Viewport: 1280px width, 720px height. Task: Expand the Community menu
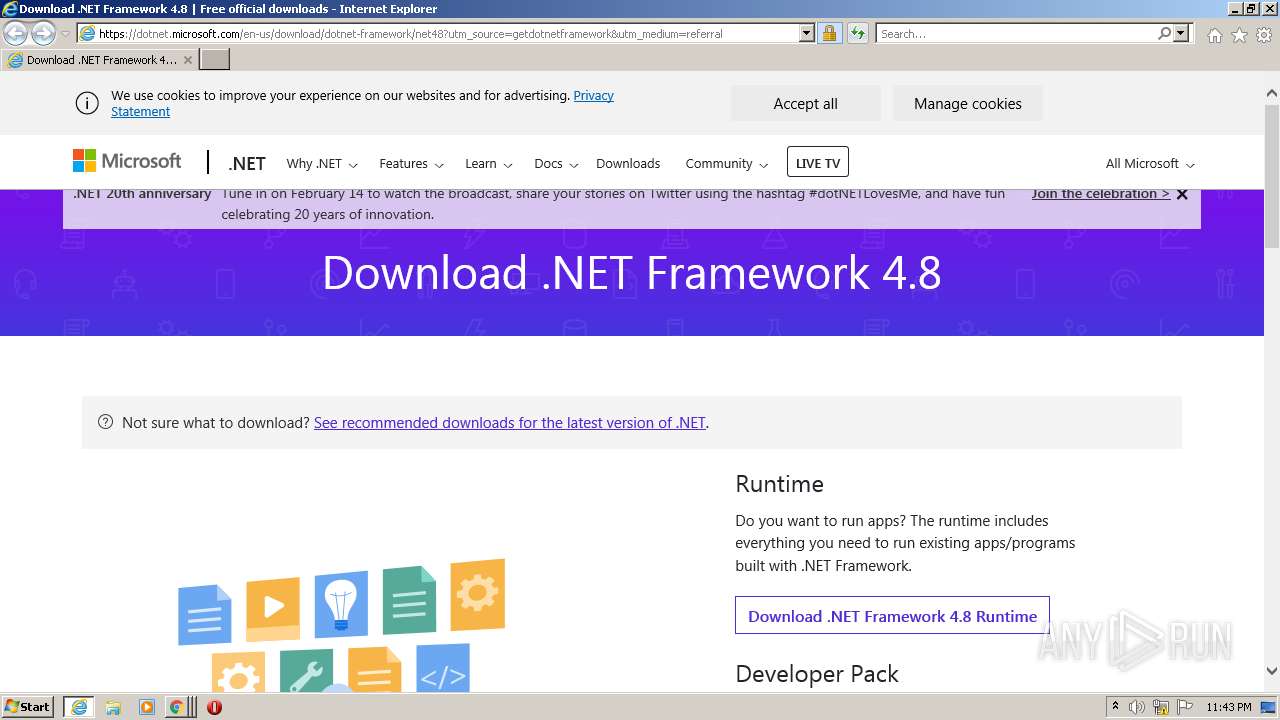(x=727, y=163)
